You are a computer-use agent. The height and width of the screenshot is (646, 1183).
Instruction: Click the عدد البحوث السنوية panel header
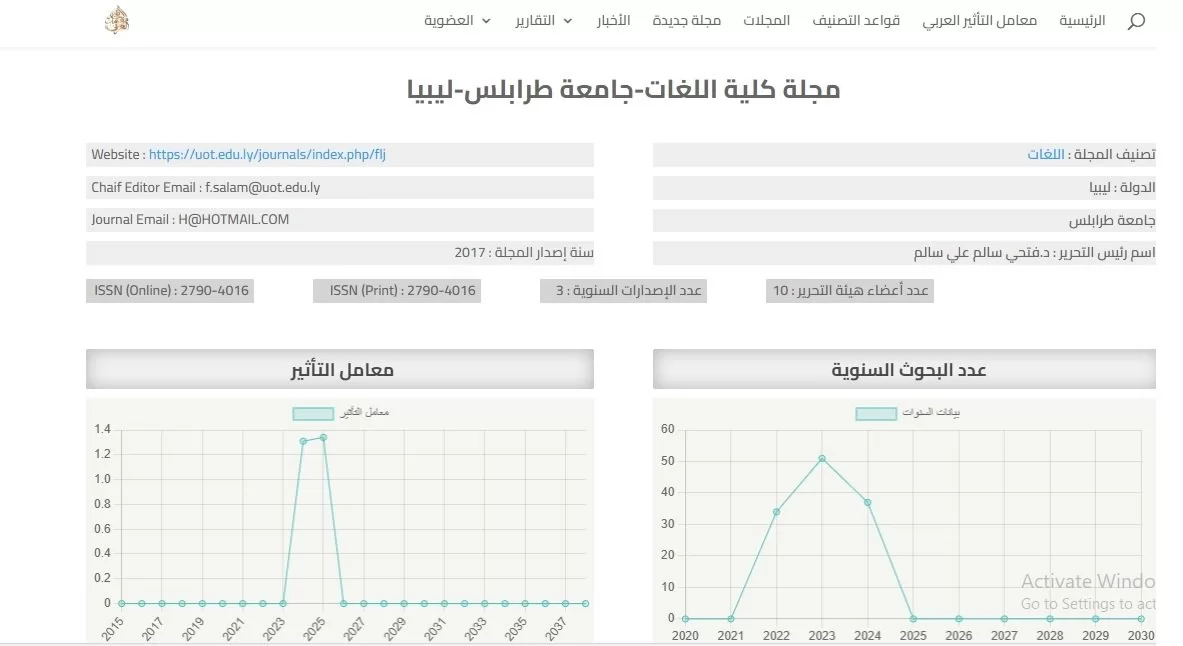click(x=904, y=370)
